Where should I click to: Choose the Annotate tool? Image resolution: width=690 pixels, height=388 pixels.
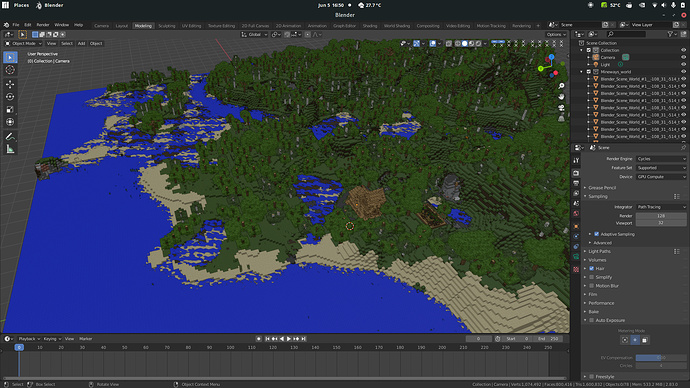tap(10, 137)
